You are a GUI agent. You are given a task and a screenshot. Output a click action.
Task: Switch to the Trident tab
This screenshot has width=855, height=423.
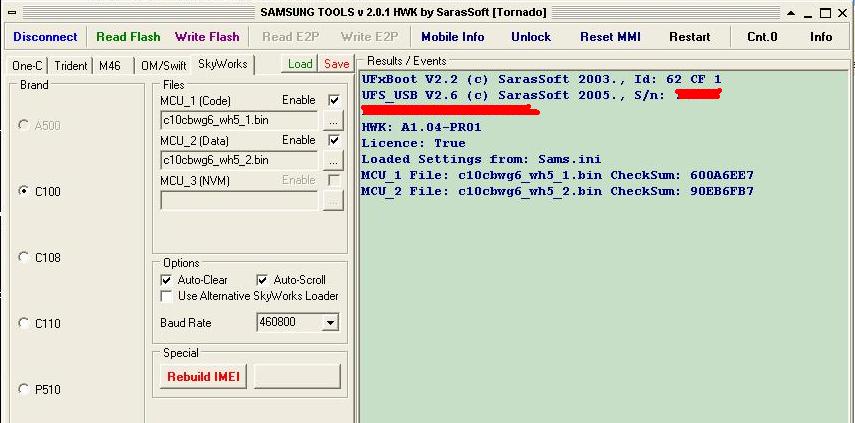tap(71, 65)
